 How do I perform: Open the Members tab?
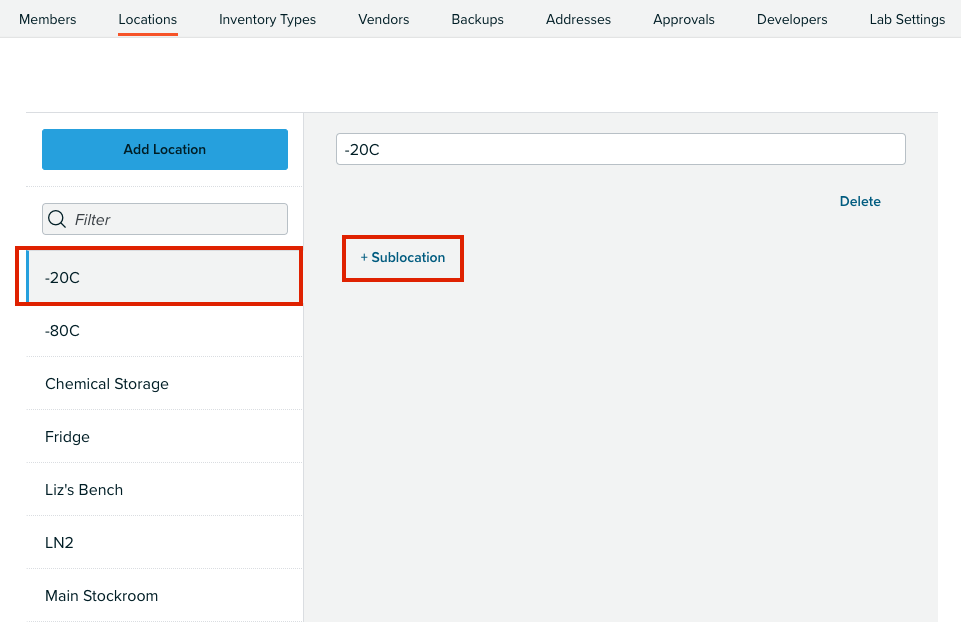click(x=48, y=20)
